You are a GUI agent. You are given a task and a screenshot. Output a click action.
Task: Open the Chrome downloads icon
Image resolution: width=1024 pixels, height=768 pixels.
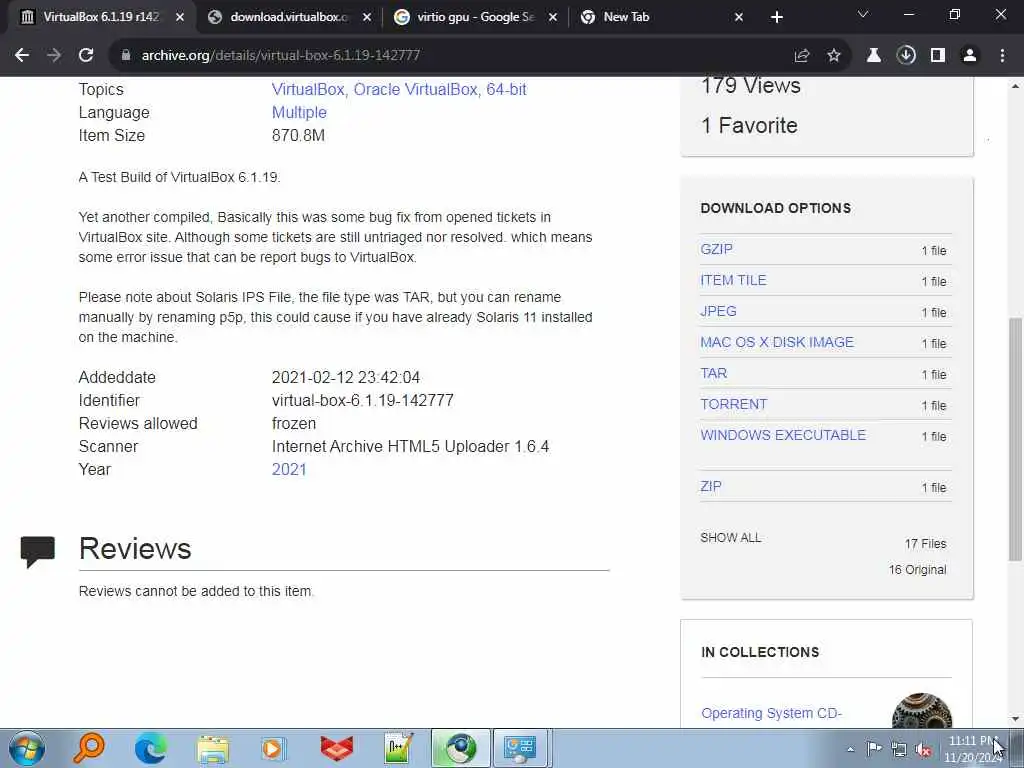pyautogui.click(x=906, y=56)
